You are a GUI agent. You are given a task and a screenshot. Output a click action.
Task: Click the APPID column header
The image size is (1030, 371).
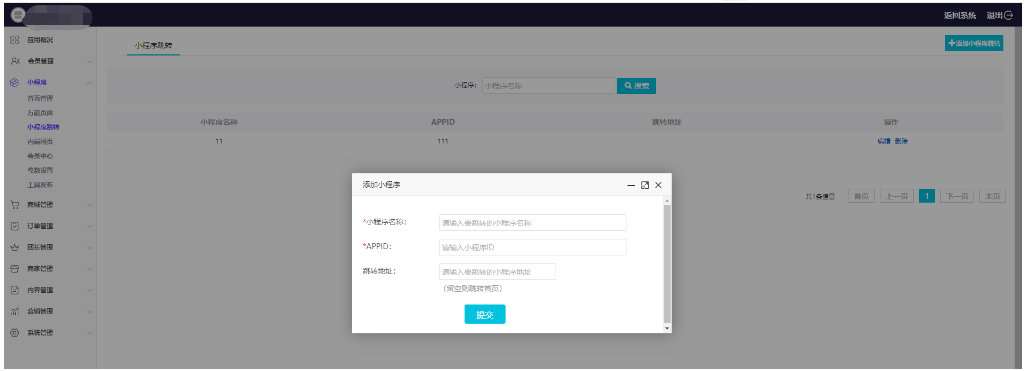[443, 122]
